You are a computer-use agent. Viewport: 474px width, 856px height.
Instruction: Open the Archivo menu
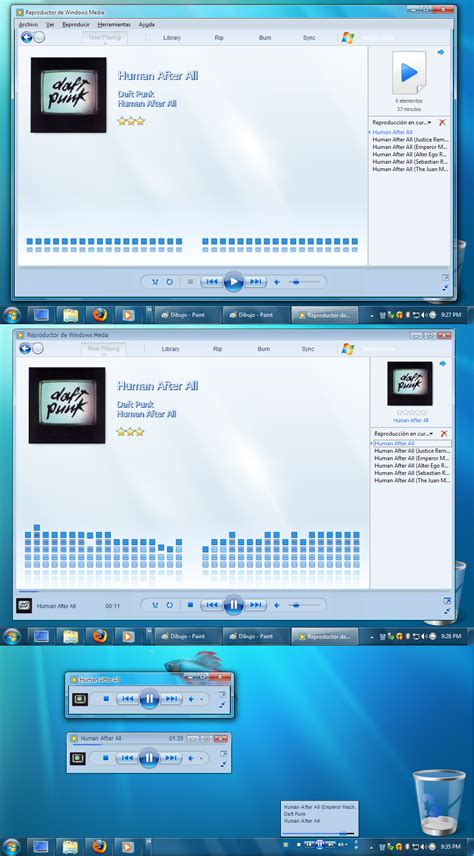click(28, 25)
